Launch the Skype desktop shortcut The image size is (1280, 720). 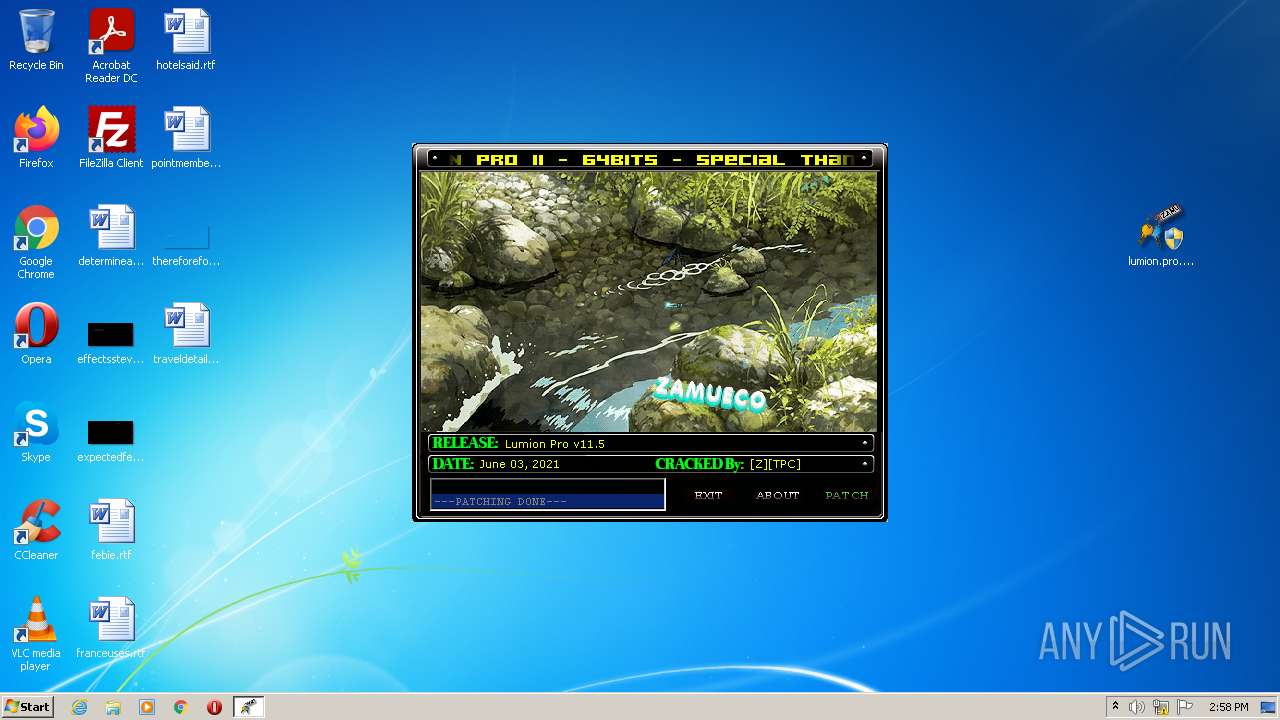36,432
